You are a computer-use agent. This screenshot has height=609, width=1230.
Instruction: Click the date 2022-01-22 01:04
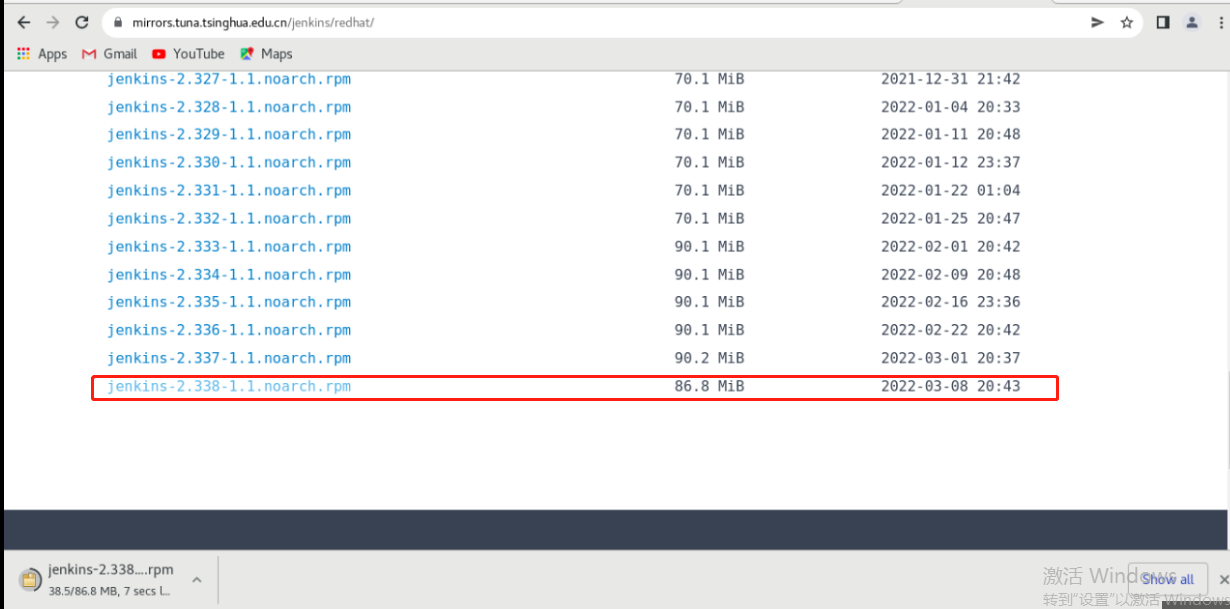(950, 190)
